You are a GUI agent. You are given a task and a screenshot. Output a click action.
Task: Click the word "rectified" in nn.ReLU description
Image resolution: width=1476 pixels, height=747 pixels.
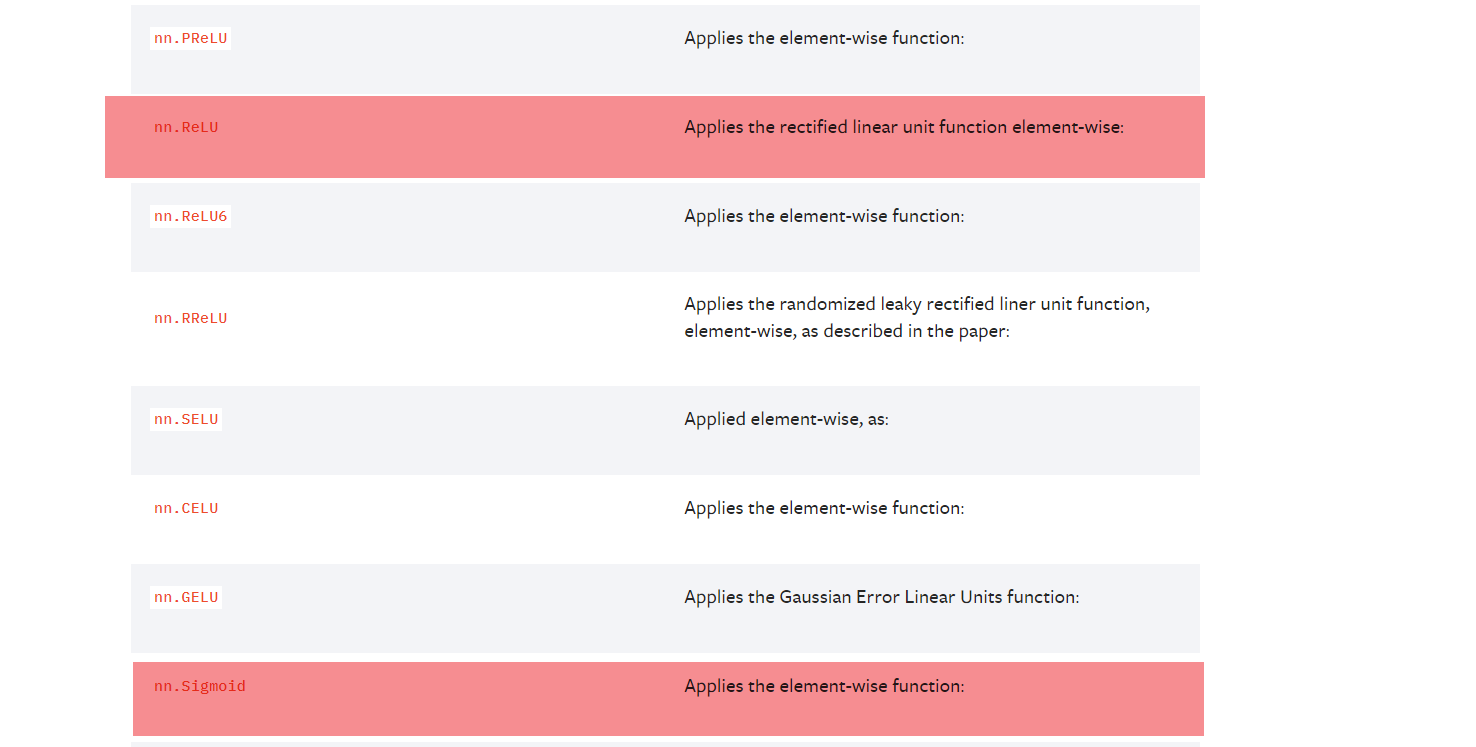[814, 128]
